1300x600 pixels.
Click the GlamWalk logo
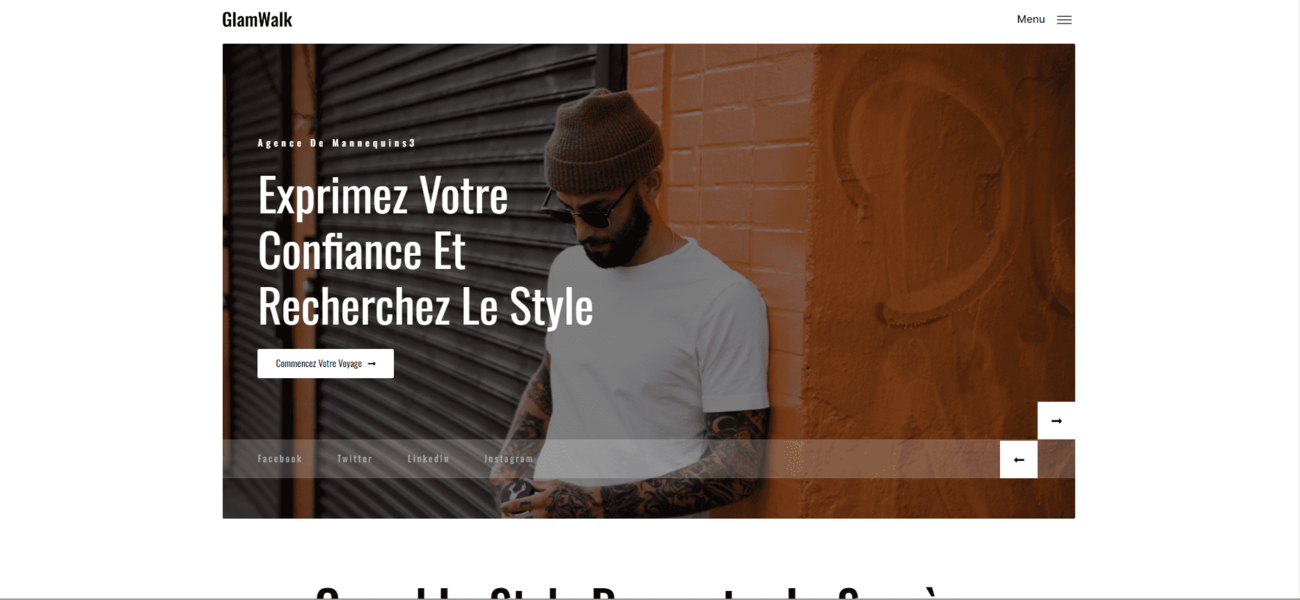point(257,19)
